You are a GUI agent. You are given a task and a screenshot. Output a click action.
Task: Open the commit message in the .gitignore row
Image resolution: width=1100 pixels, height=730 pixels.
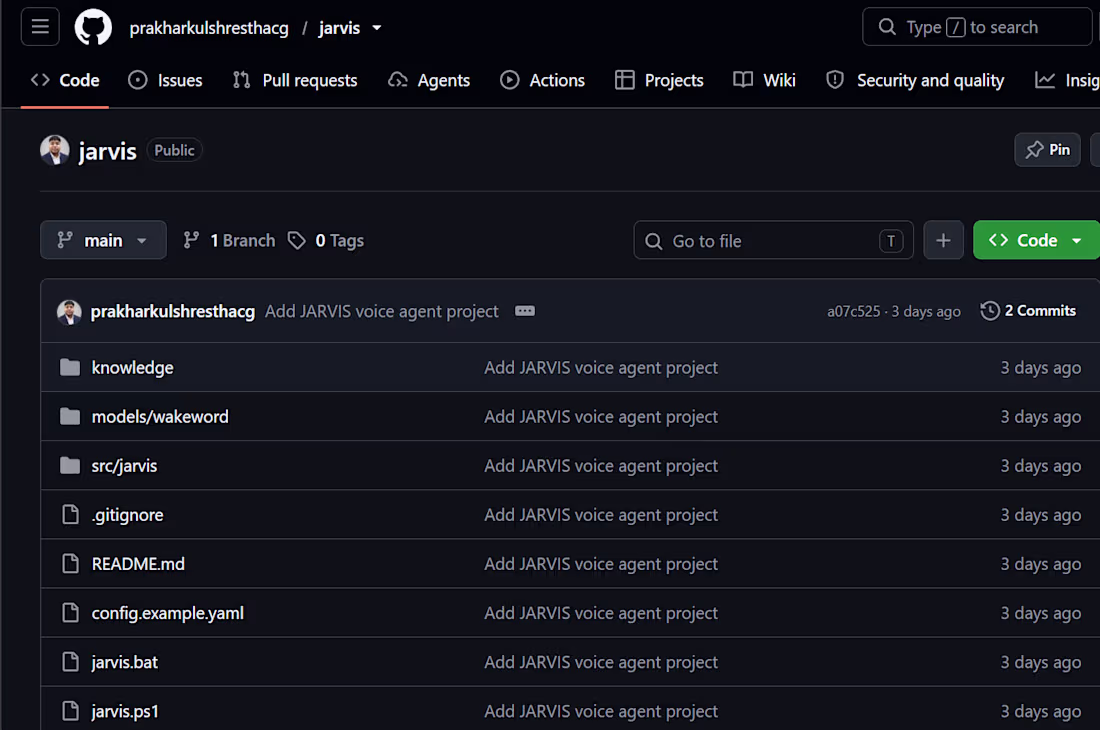tap(601, 515)
